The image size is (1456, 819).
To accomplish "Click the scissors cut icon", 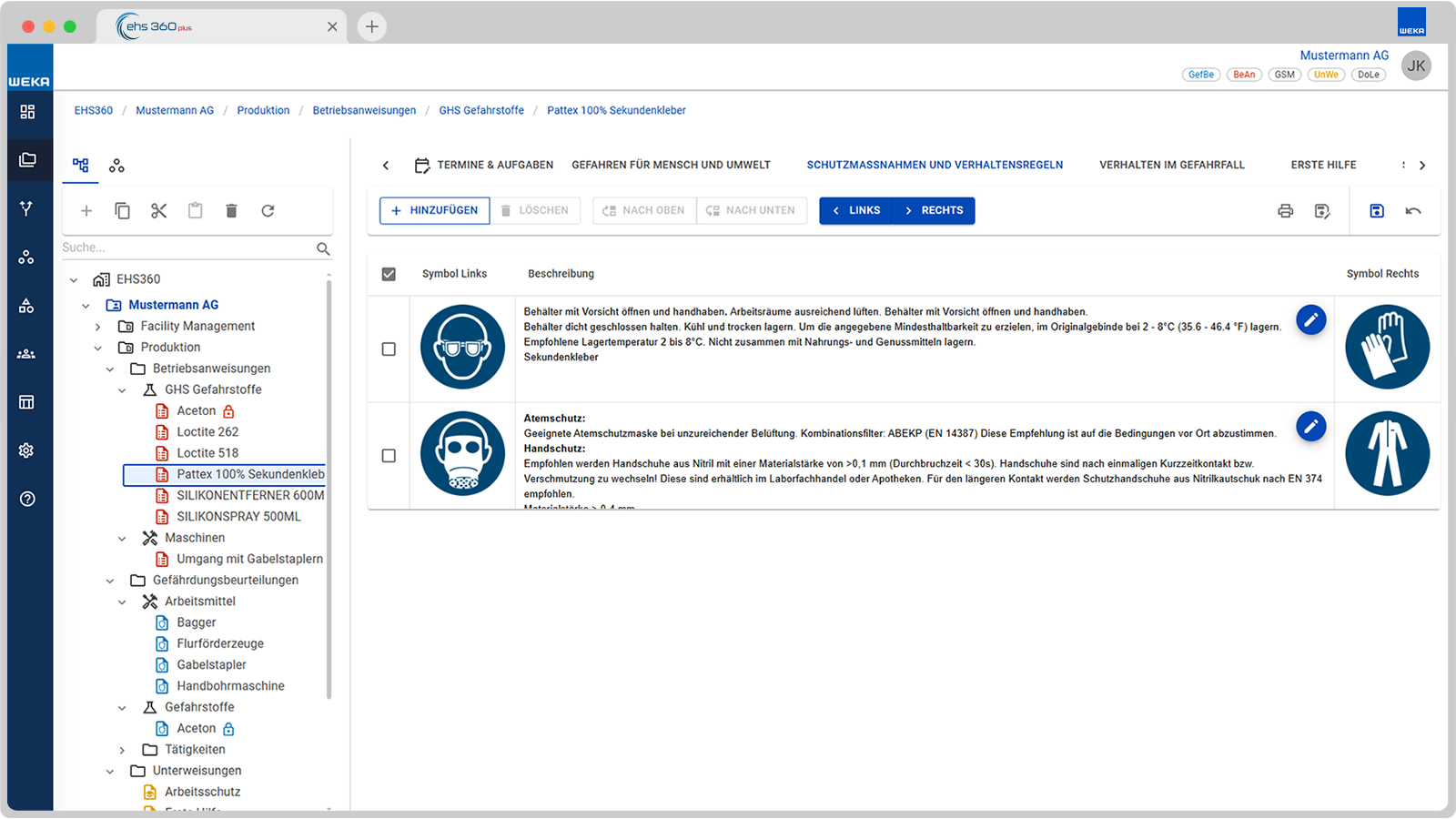I will (159, 211).
